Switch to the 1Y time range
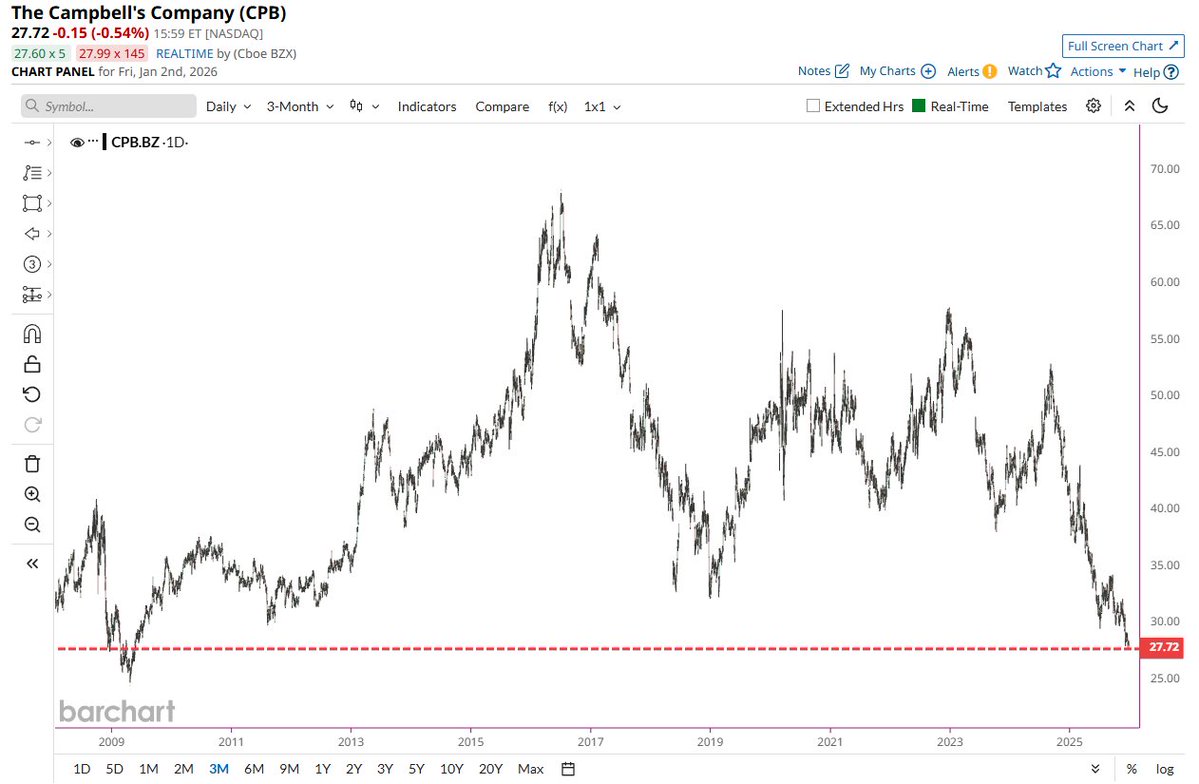 pyautogui.click(x=322, y=769)
